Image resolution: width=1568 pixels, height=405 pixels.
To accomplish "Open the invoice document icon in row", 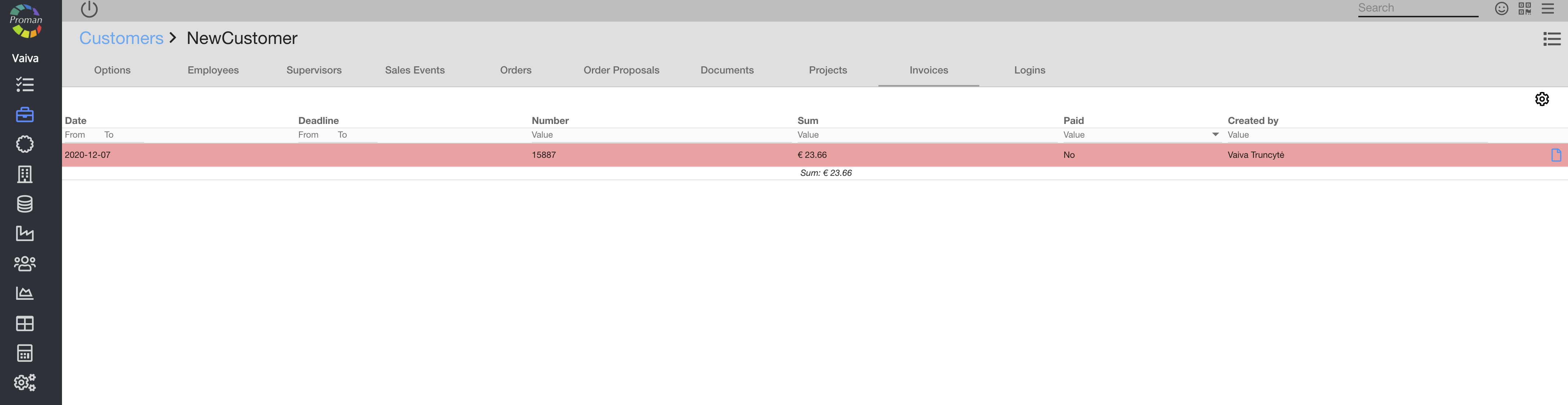I will (x=1556, y=155).
